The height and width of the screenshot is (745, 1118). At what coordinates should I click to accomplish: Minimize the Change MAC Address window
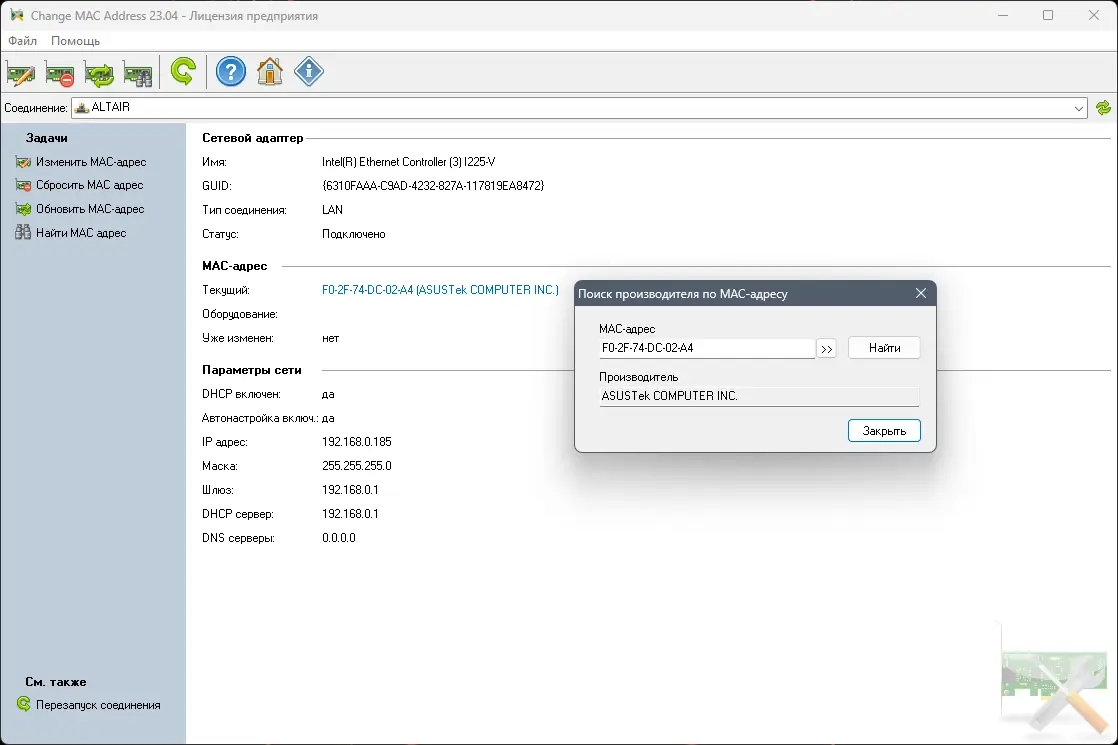[x=1002, y=15]
